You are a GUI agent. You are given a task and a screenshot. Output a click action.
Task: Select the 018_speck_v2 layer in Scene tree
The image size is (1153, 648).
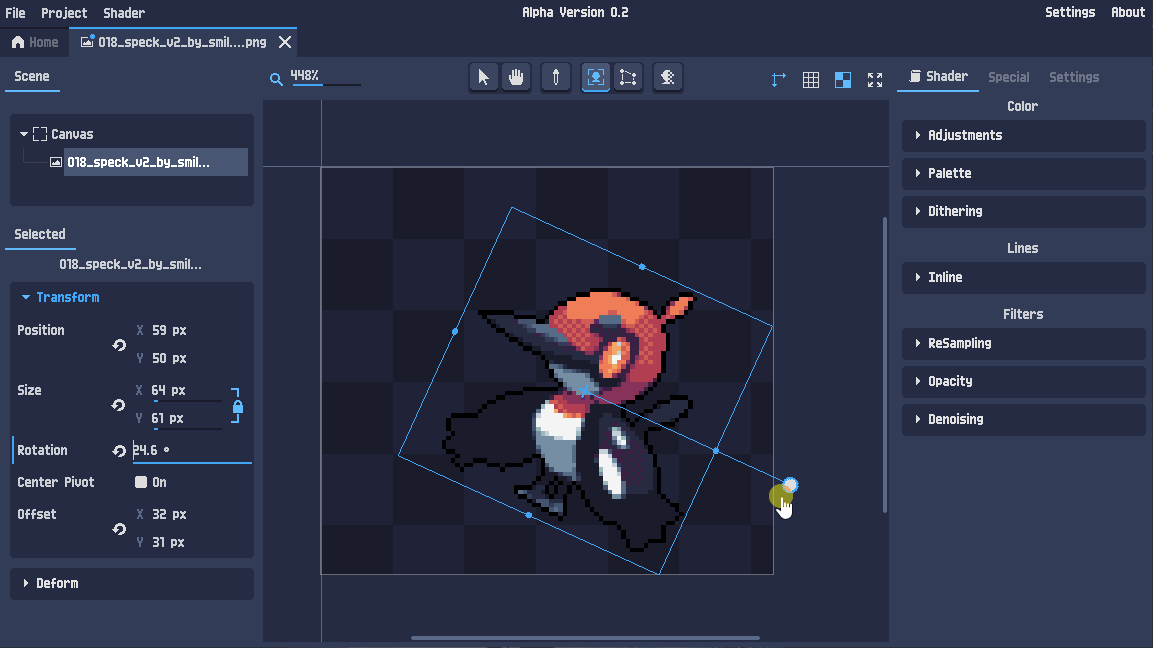155,163
